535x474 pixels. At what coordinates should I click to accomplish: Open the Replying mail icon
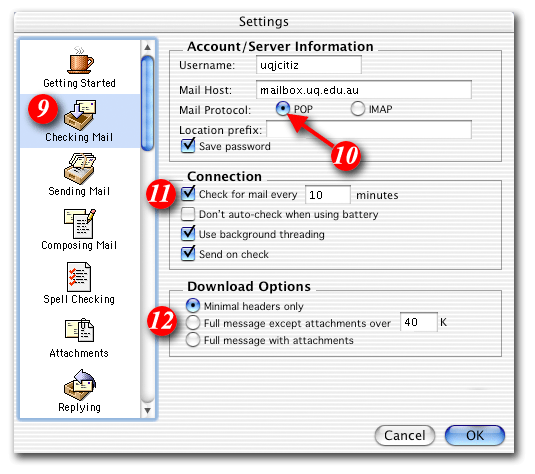click(80, 385)
